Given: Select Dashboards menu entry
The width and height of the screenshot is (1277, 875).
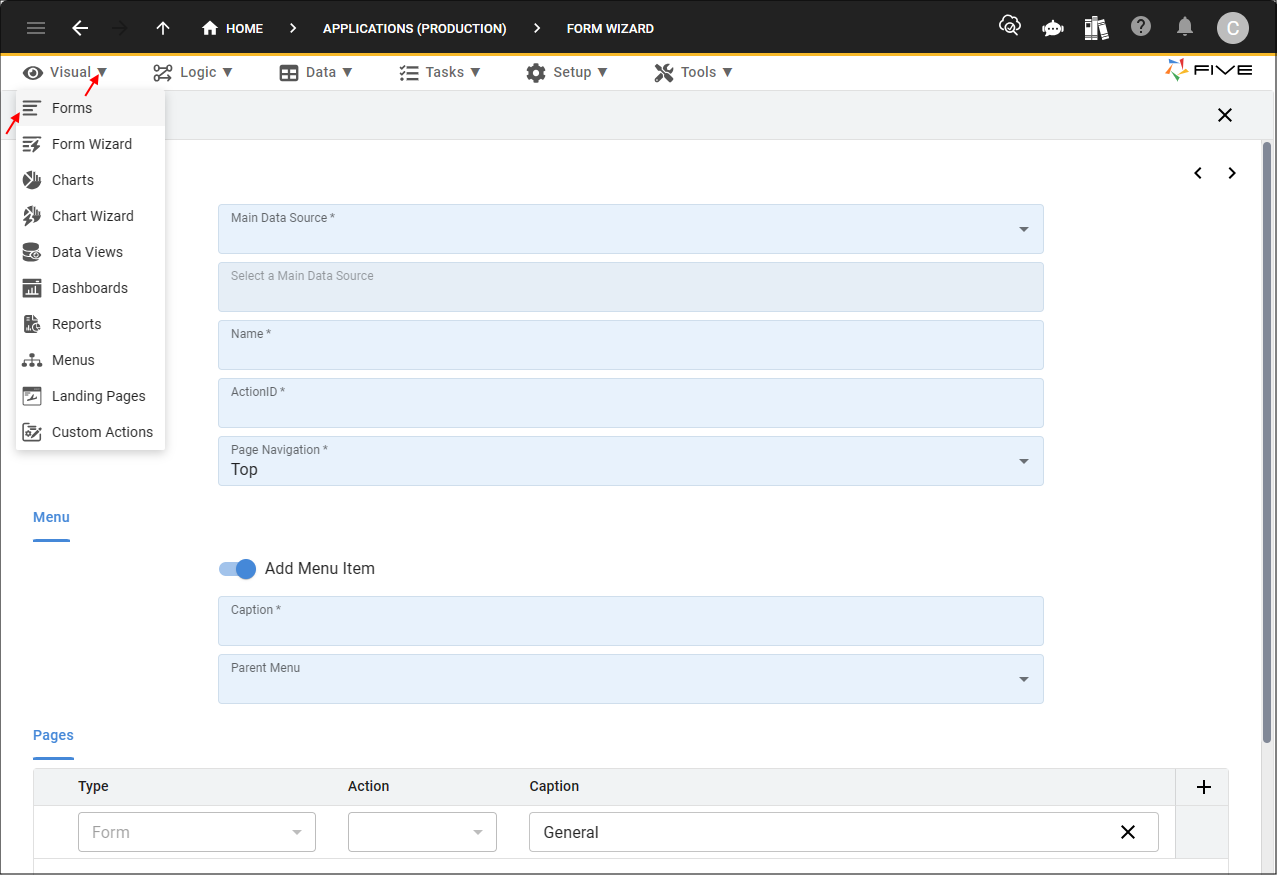Looking at the screenshot, I should (x=90, y=288).
